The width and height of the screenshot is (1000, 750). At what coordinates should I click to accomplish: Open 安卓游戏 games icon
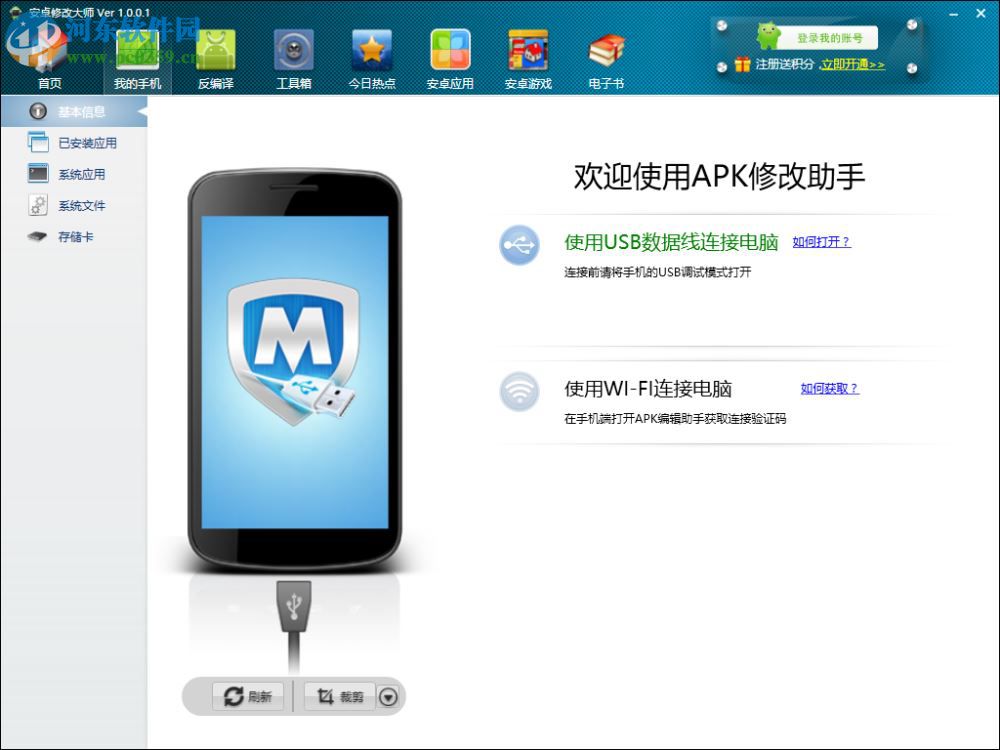point(528,51)
